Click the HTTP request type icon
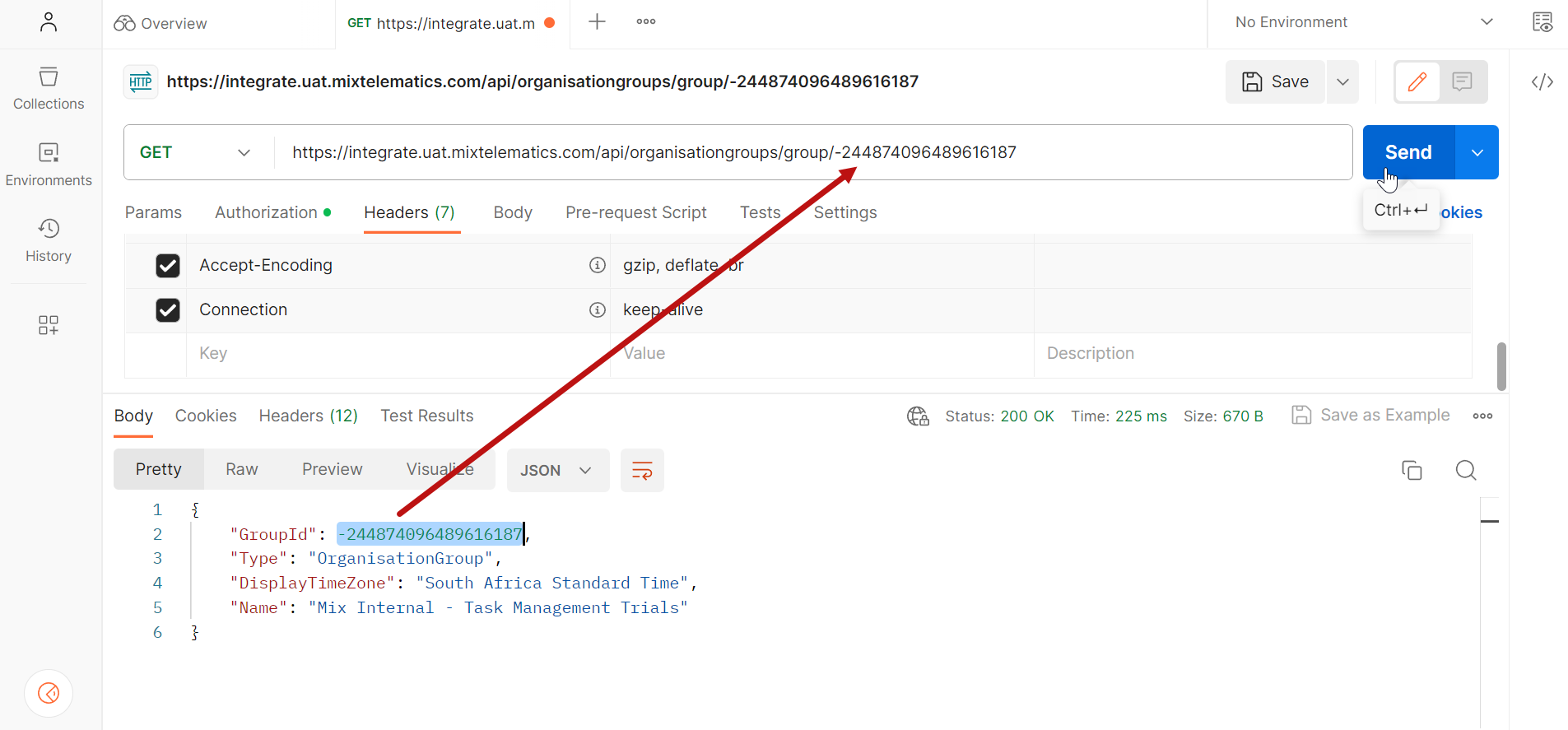Viewport: 1568px width, 730px height. (x=141, y=81)
